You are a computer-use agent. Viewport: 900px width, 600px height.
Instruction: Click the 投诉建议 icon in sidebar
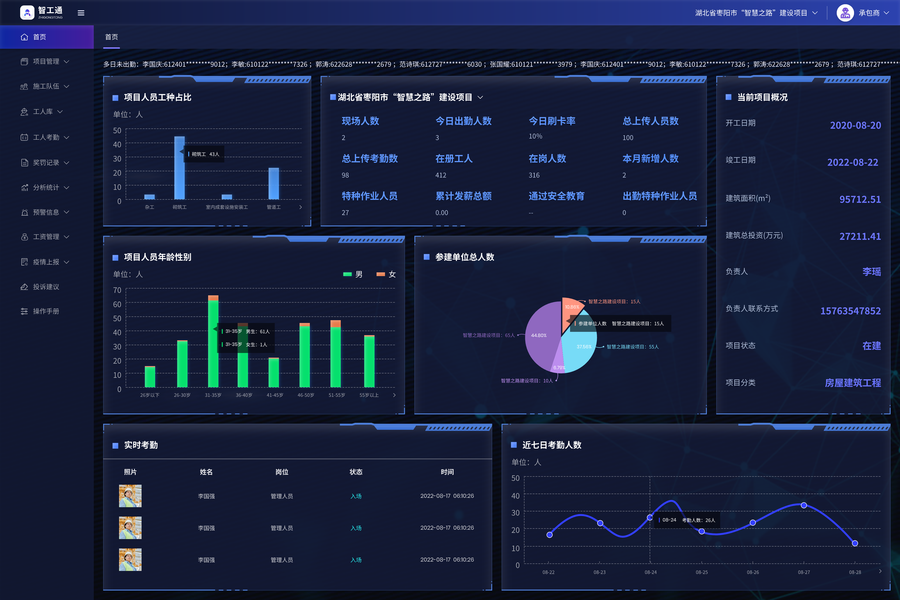coord(24,287)
